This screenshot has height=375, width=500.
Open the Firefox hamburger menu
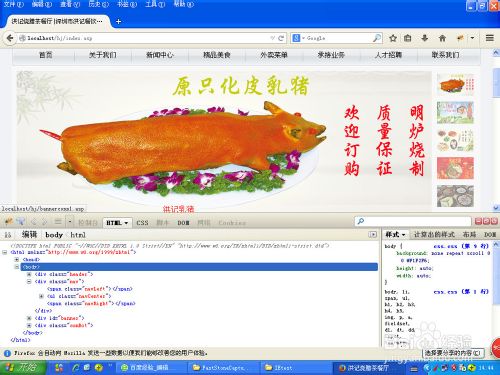coord(490,38)
